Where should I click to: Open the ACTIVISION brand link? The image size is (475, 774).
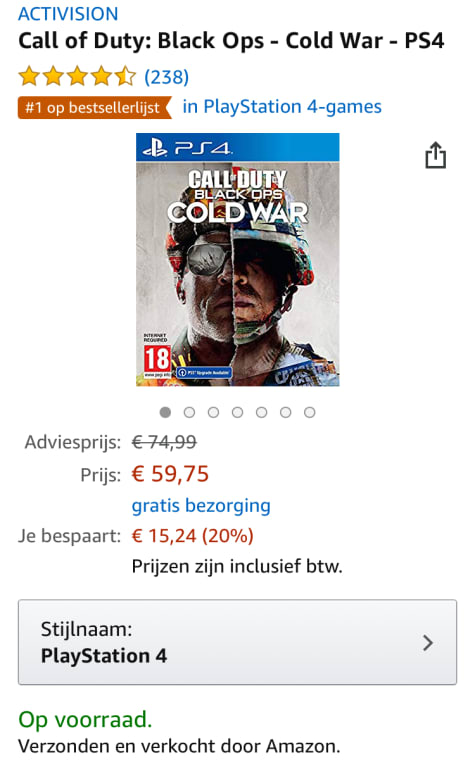68,13
